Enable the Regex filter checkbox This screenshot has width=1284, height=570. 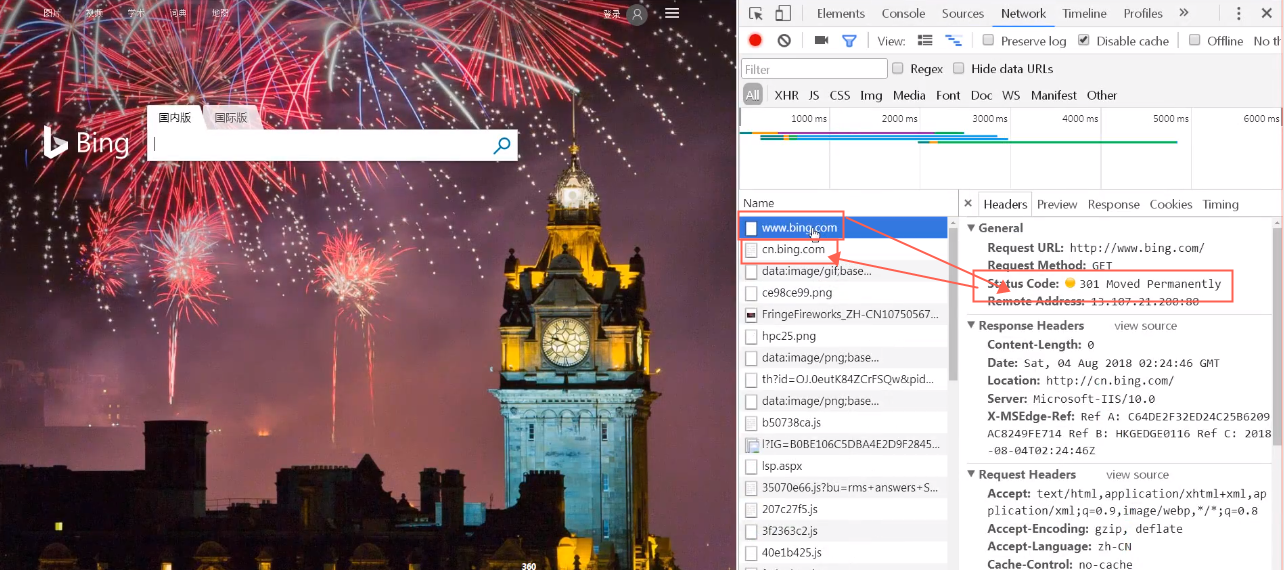pyautogui.click(x=897, y=68)
